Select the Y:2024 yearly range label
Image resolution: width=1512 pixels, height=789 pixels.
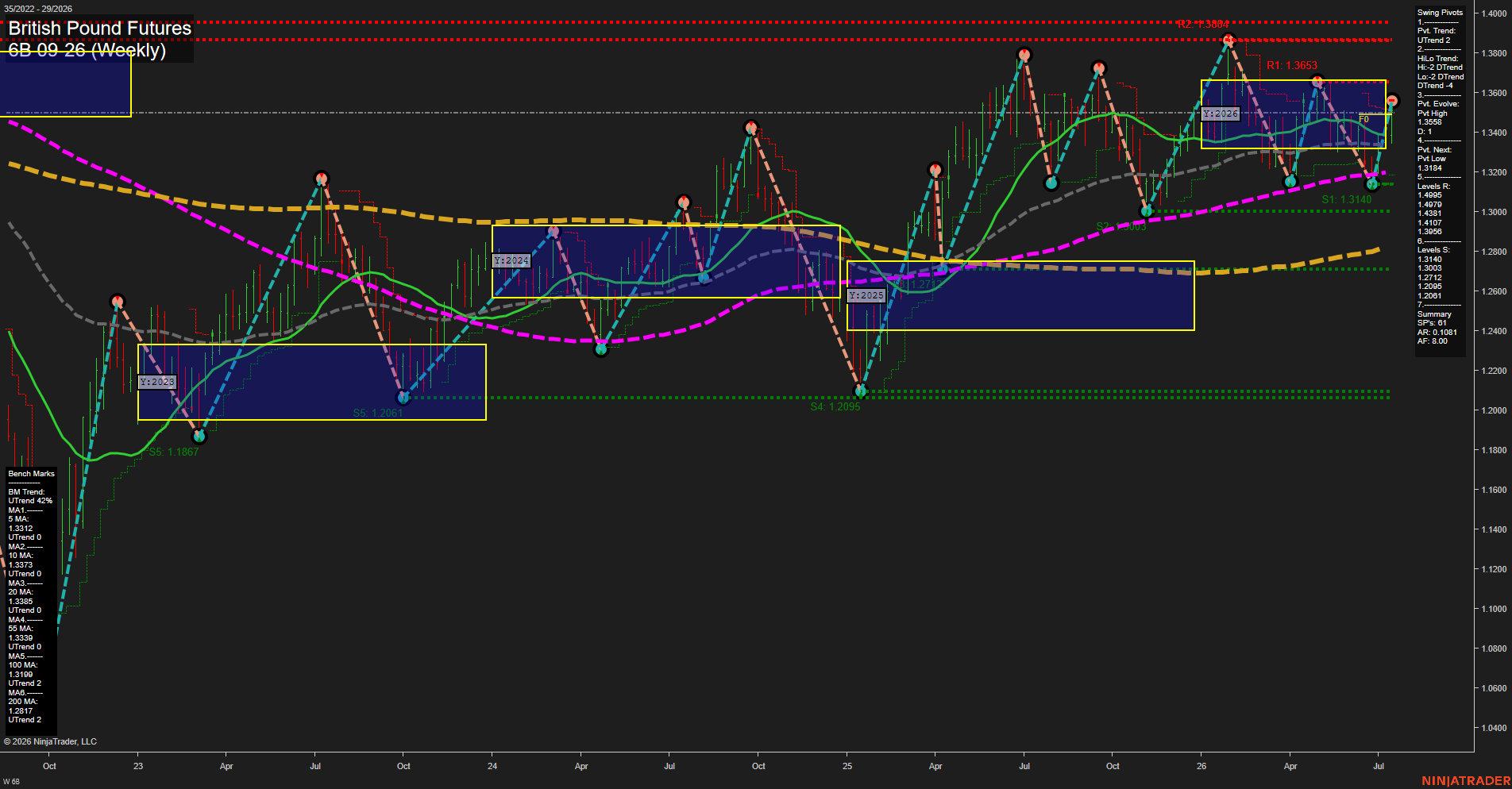point(511,260)
